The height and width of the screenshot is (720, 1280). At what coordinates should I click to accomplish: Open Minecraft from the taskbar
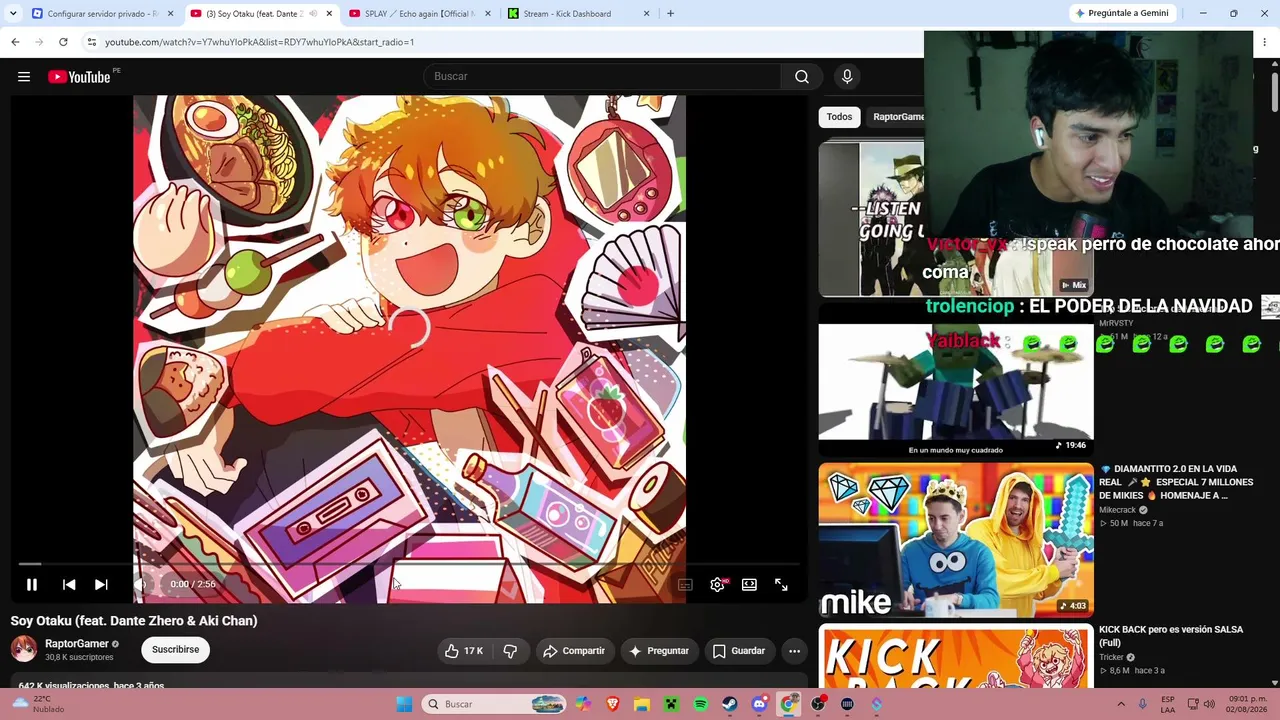click(671, 704)
